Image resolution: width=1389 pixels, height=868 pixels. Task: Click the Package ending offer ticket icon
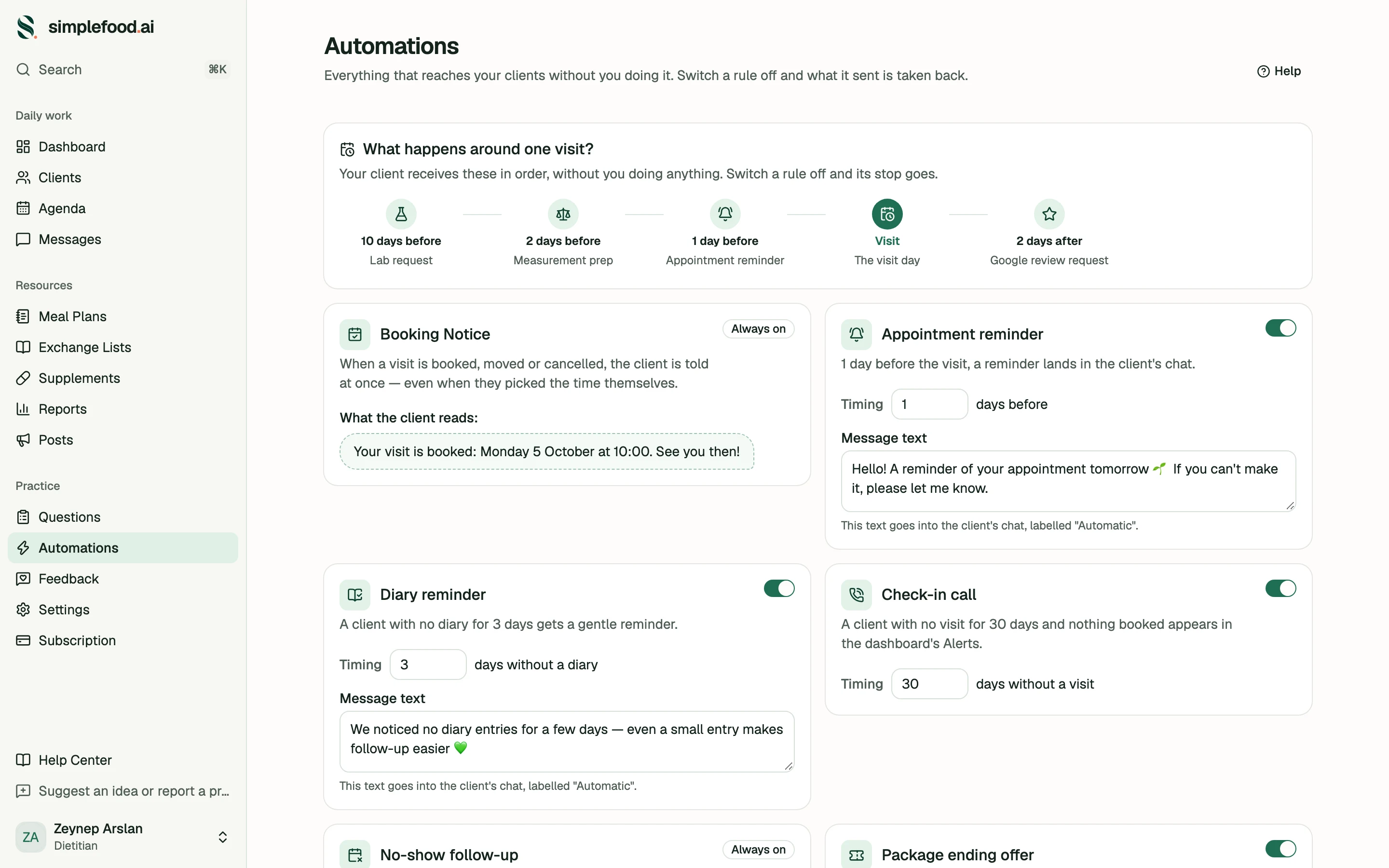(x=857, y=855)
